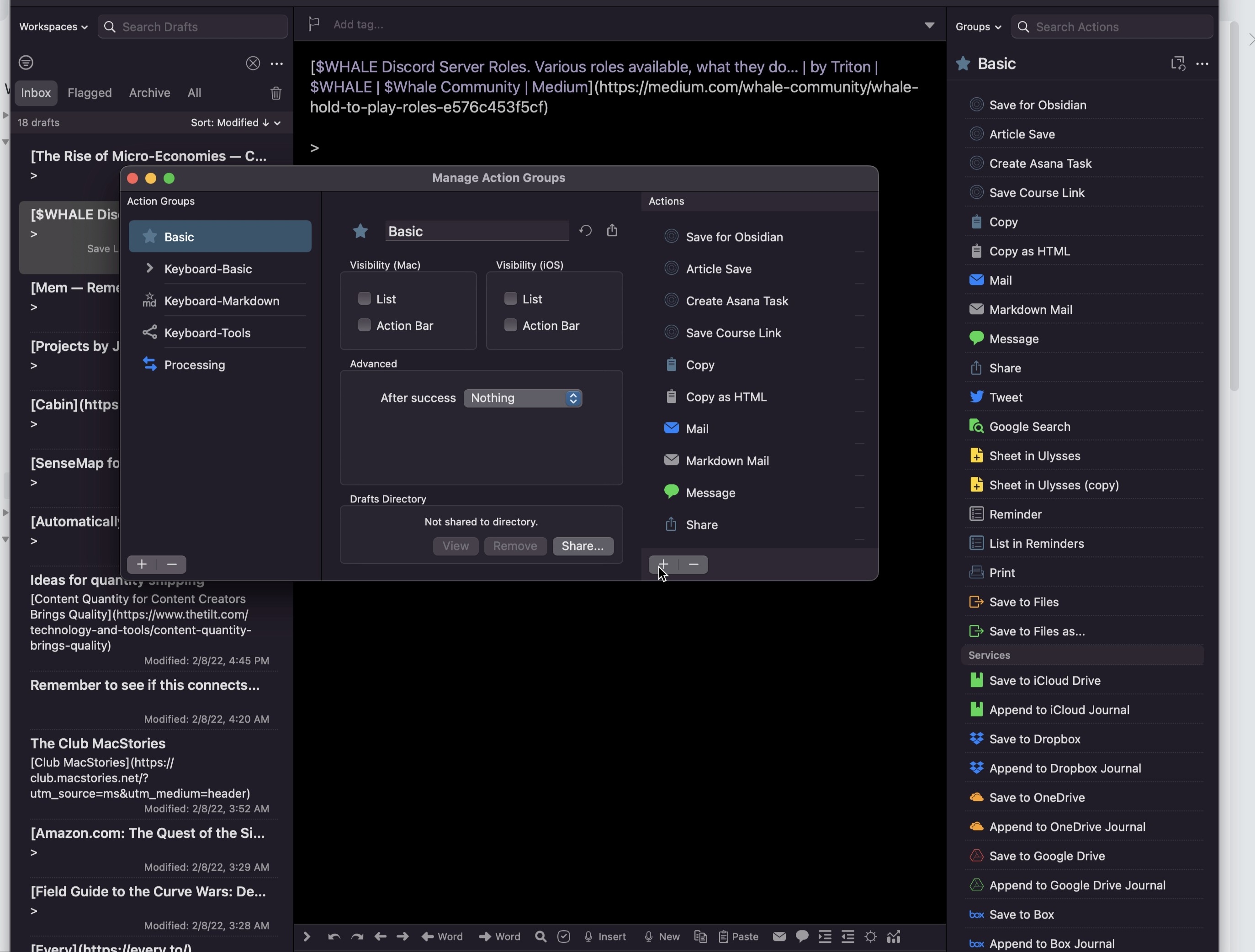Click the revert arrow next to Basic name

[586, 230]
